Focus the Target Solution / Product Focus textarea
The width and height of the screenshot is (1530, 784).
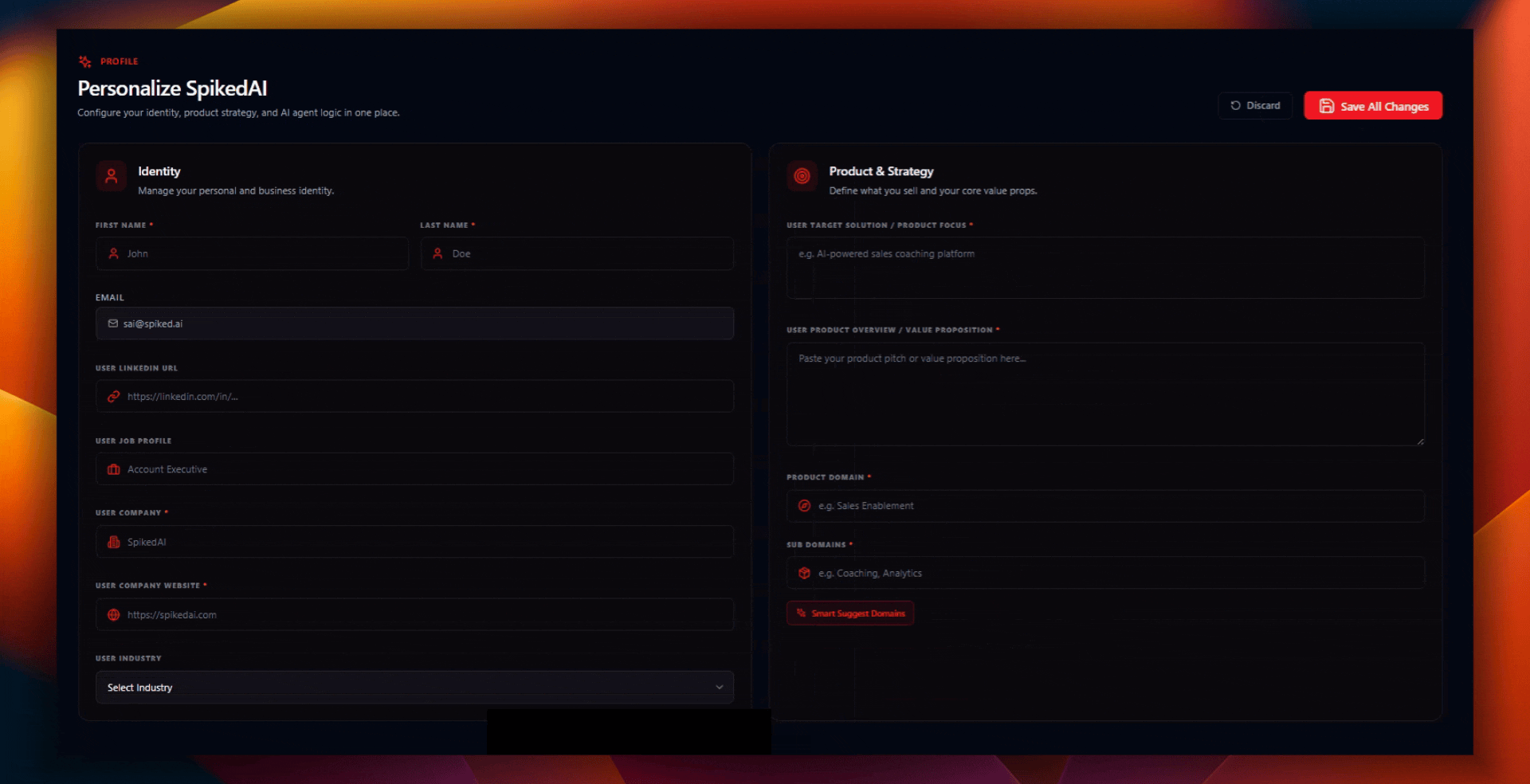click(1105, 268)
